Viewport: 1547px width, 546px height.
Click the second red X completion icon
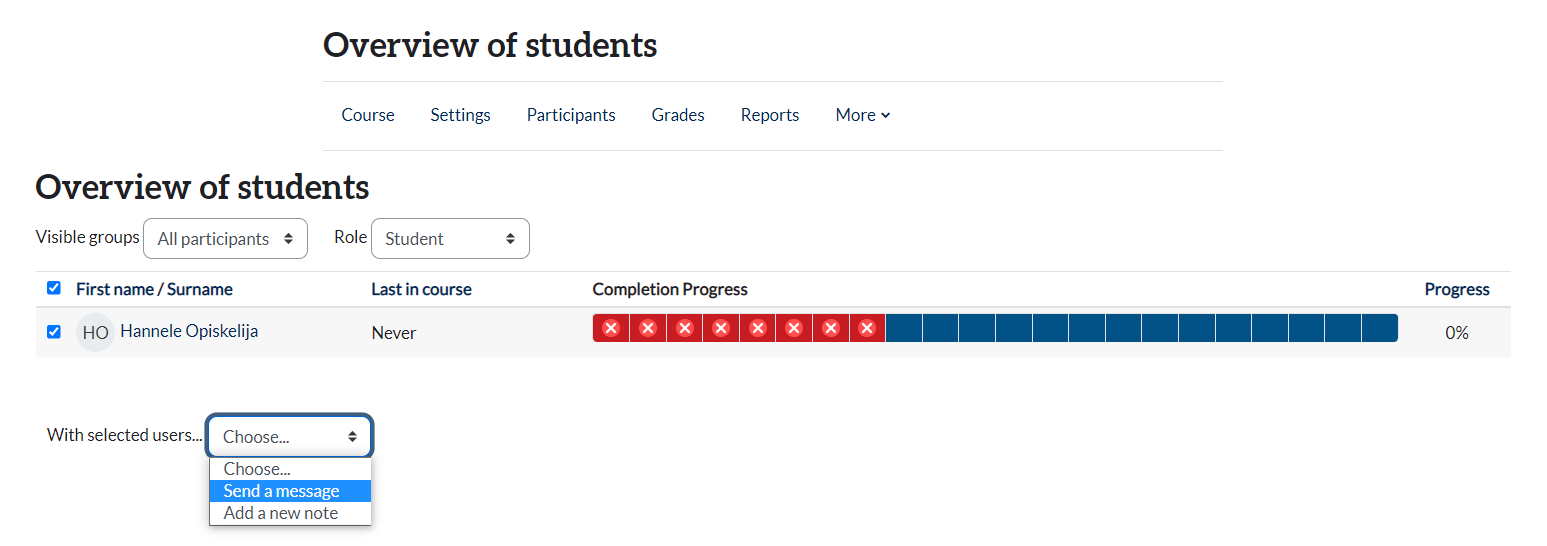click(x=647, y=328)
